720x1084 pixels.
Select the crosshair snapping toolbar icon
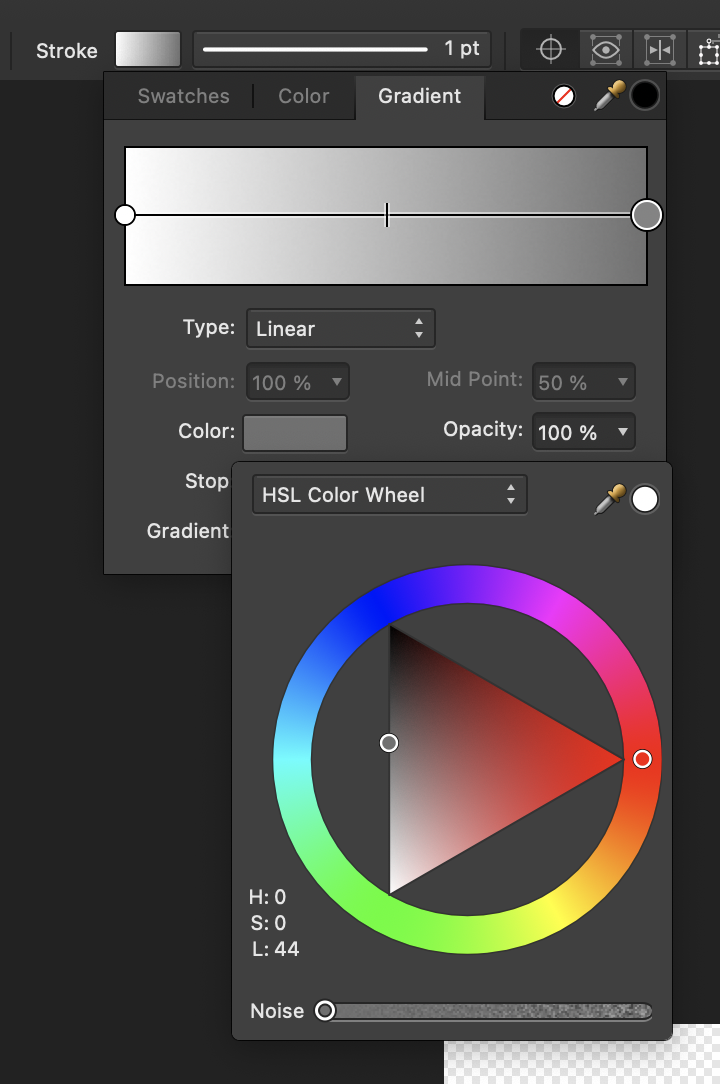click(549, 48)
